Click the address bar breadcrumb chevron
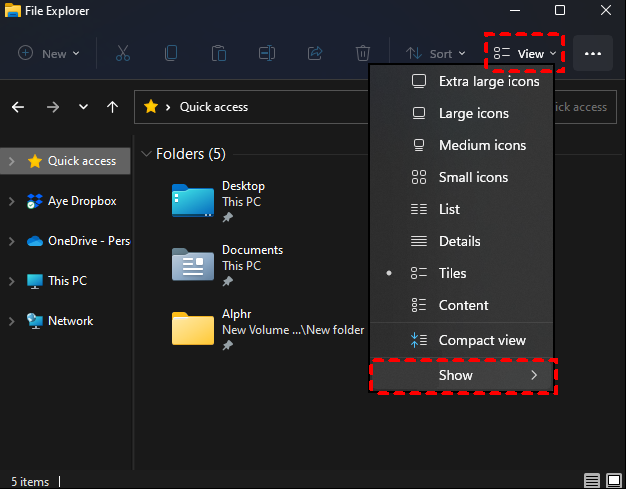 coord(168,107)
